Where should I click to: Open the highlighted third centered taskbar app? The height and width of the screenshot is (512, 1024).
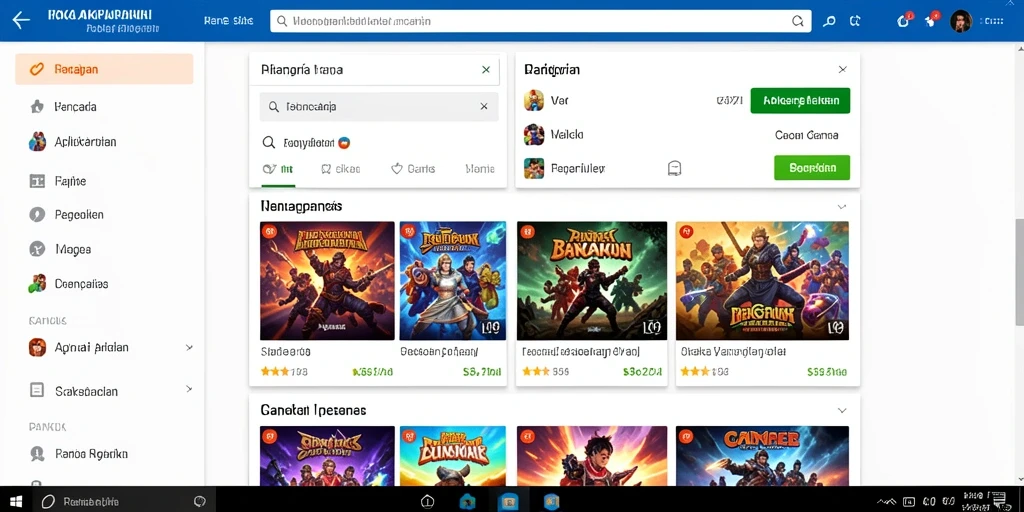pos(509,501)
